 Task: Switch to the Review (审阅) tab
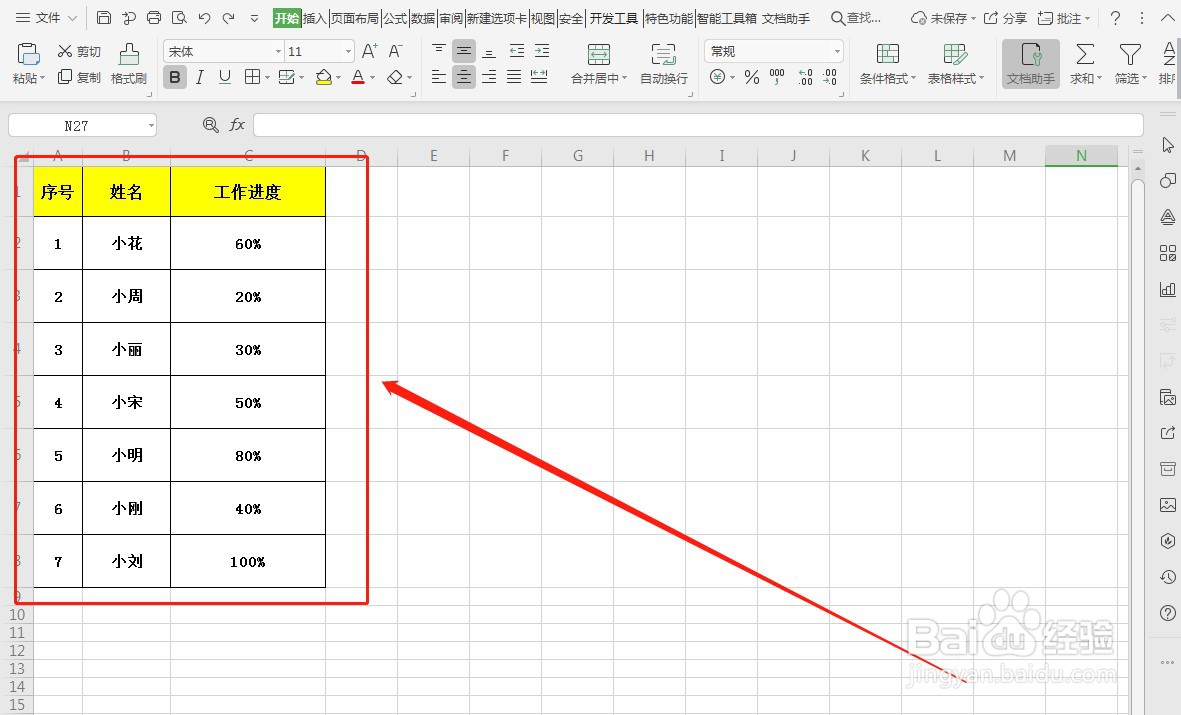pyautogui.click(x=450, y=18)
